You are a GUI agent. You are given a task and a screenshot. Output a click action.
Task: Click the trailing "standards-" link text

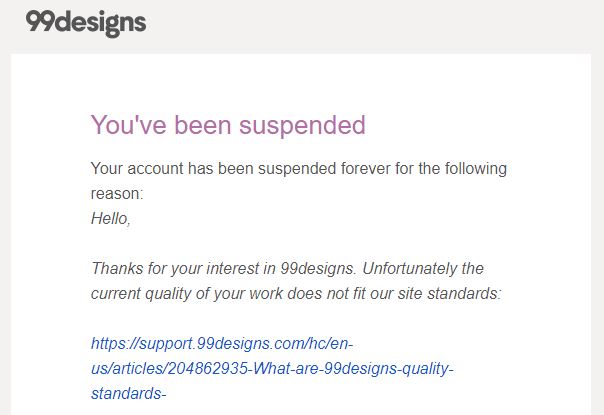pos(129,394)
